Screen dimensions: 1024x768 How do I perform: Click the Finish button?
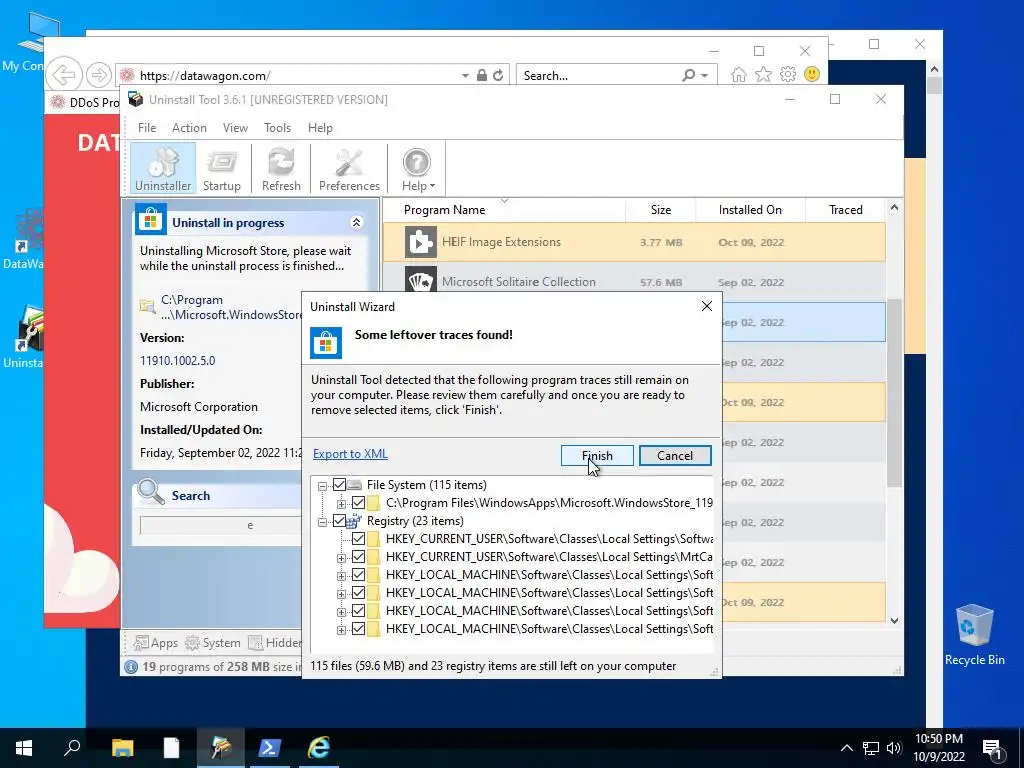[x=597, y=455]
